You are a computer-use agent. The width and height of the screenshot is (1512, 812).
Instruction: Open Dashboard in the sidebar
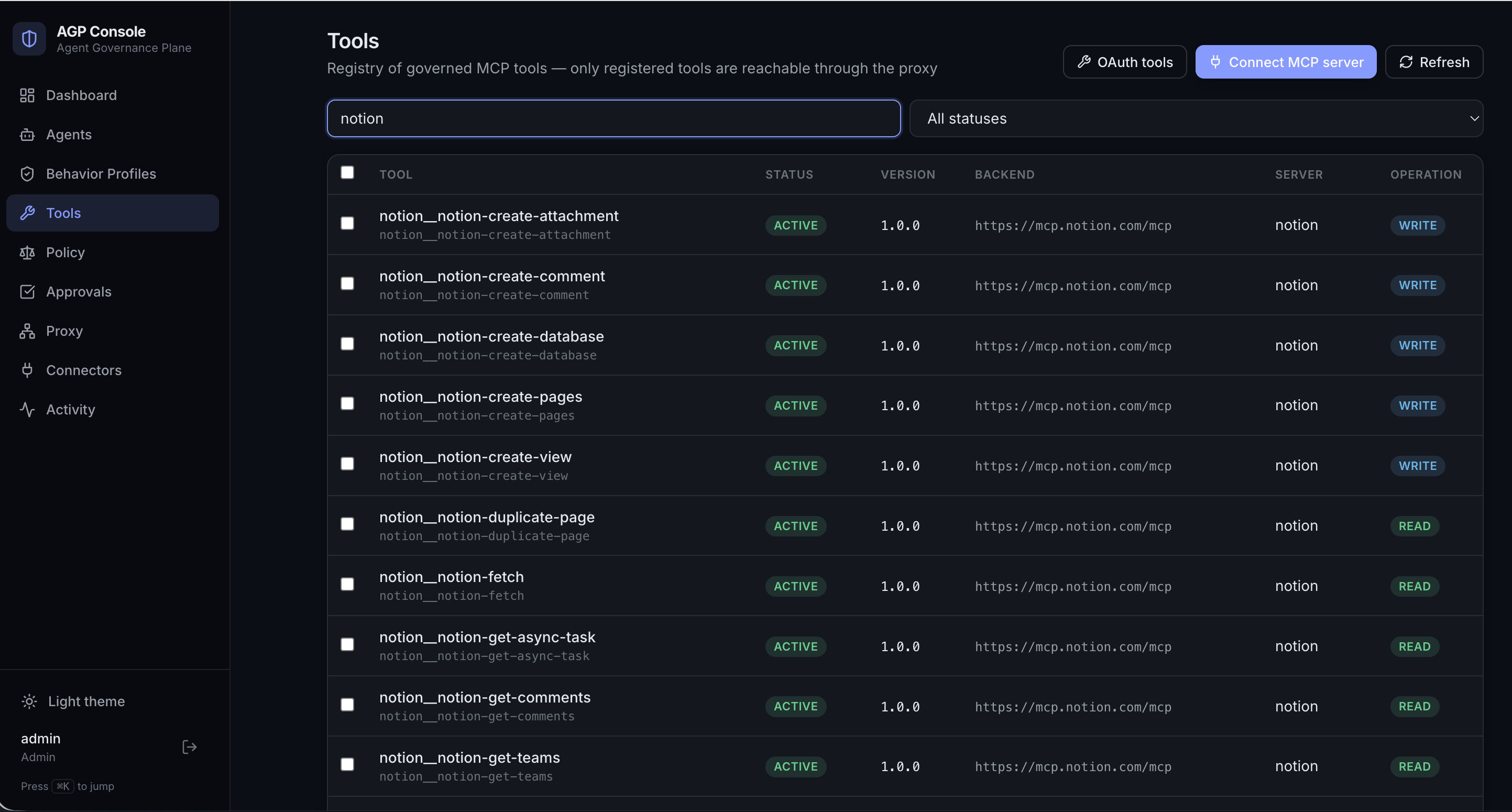click(x=112, y=95)
